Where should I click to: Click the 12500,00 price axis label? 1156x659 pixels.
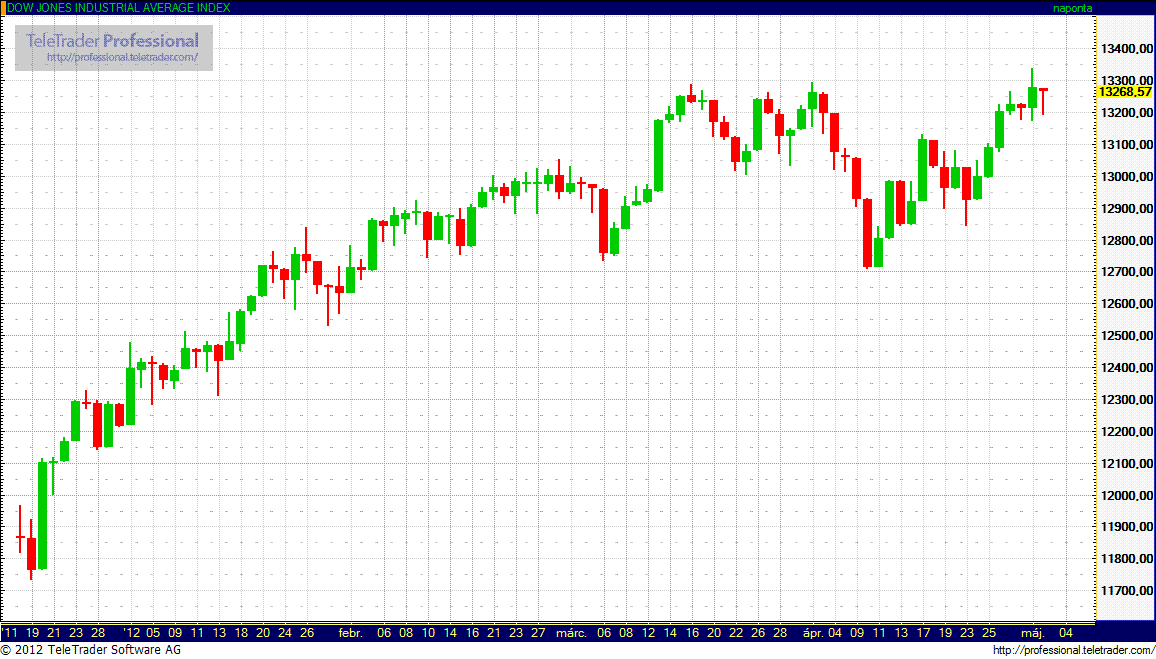click(x=1127, y=335)
